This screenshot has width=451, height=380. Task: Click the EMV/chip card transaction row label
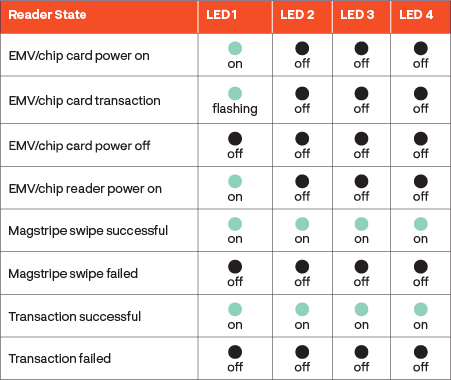84,101
